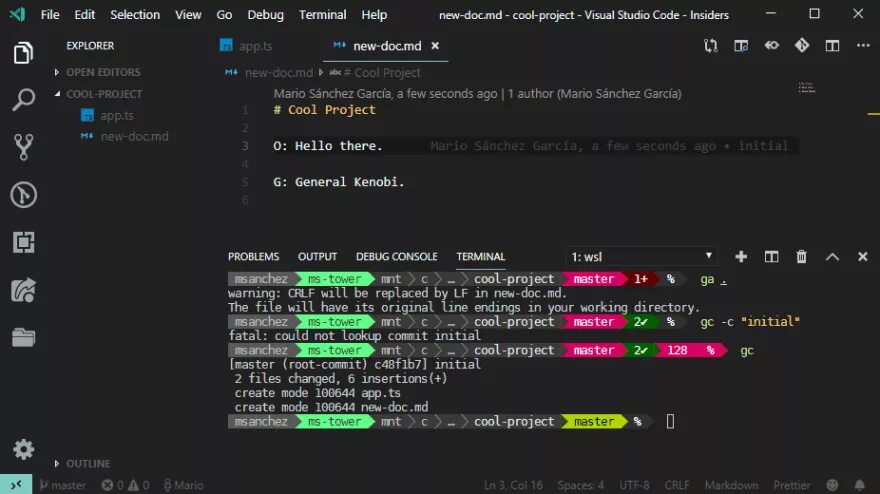Switch to the Output panel tab

pyautogui.click(x=317, y=257)
